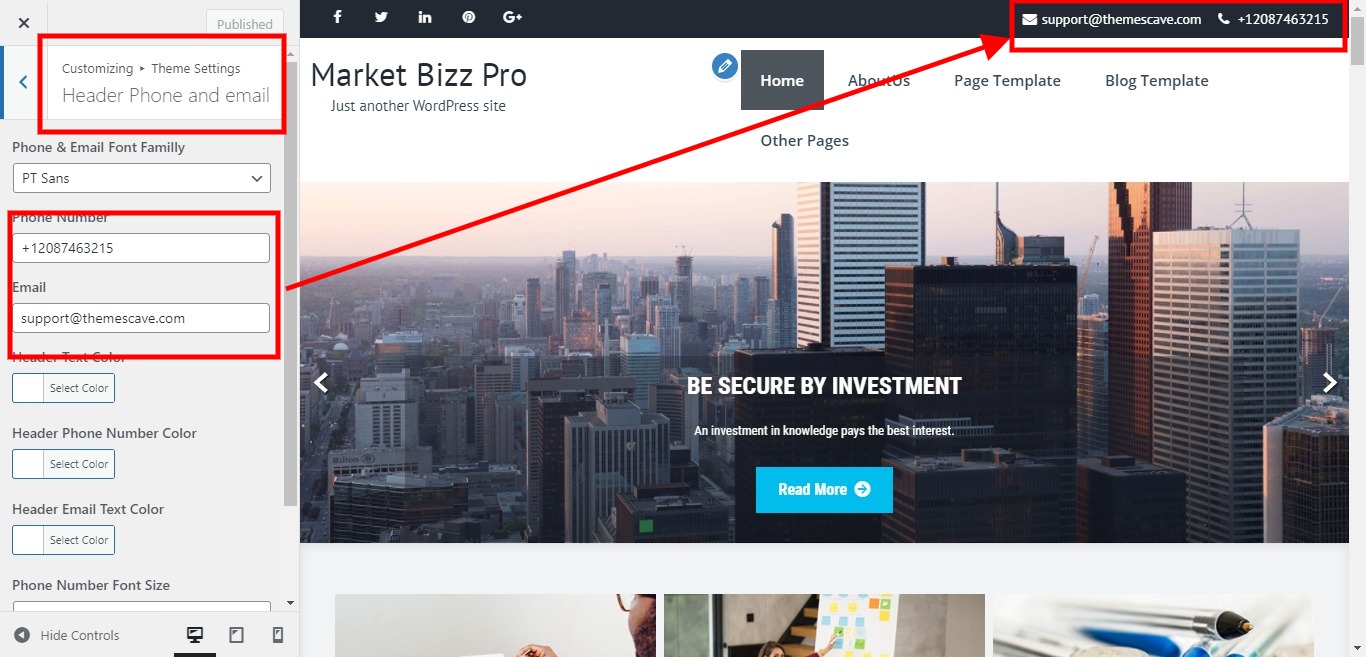Click the Google Plus icon
The width and height of the screenshot is (1366, 657).
pos(513,17)
